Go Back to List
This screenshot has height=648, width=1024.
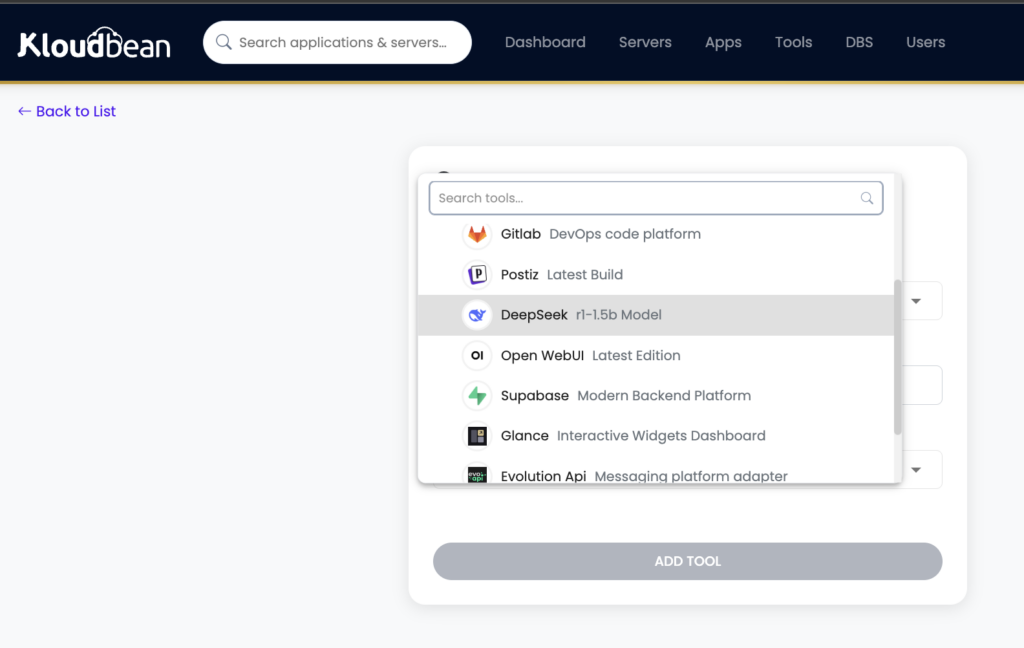(67, 112)
